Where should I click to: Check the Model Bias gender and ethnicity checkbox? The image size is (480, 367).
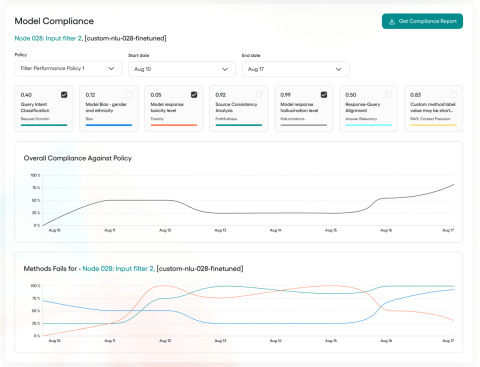pos(129,95)
